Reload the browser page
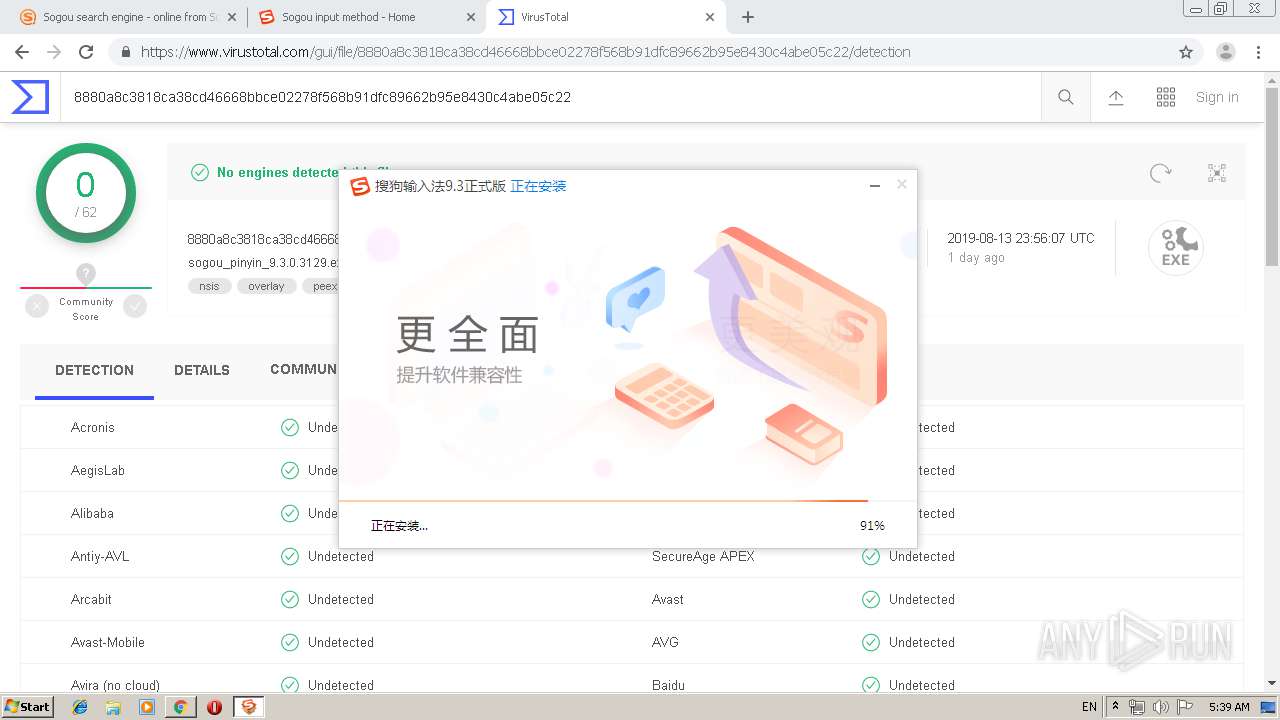This screenshot has width=1280, height=720. (86, 52)
